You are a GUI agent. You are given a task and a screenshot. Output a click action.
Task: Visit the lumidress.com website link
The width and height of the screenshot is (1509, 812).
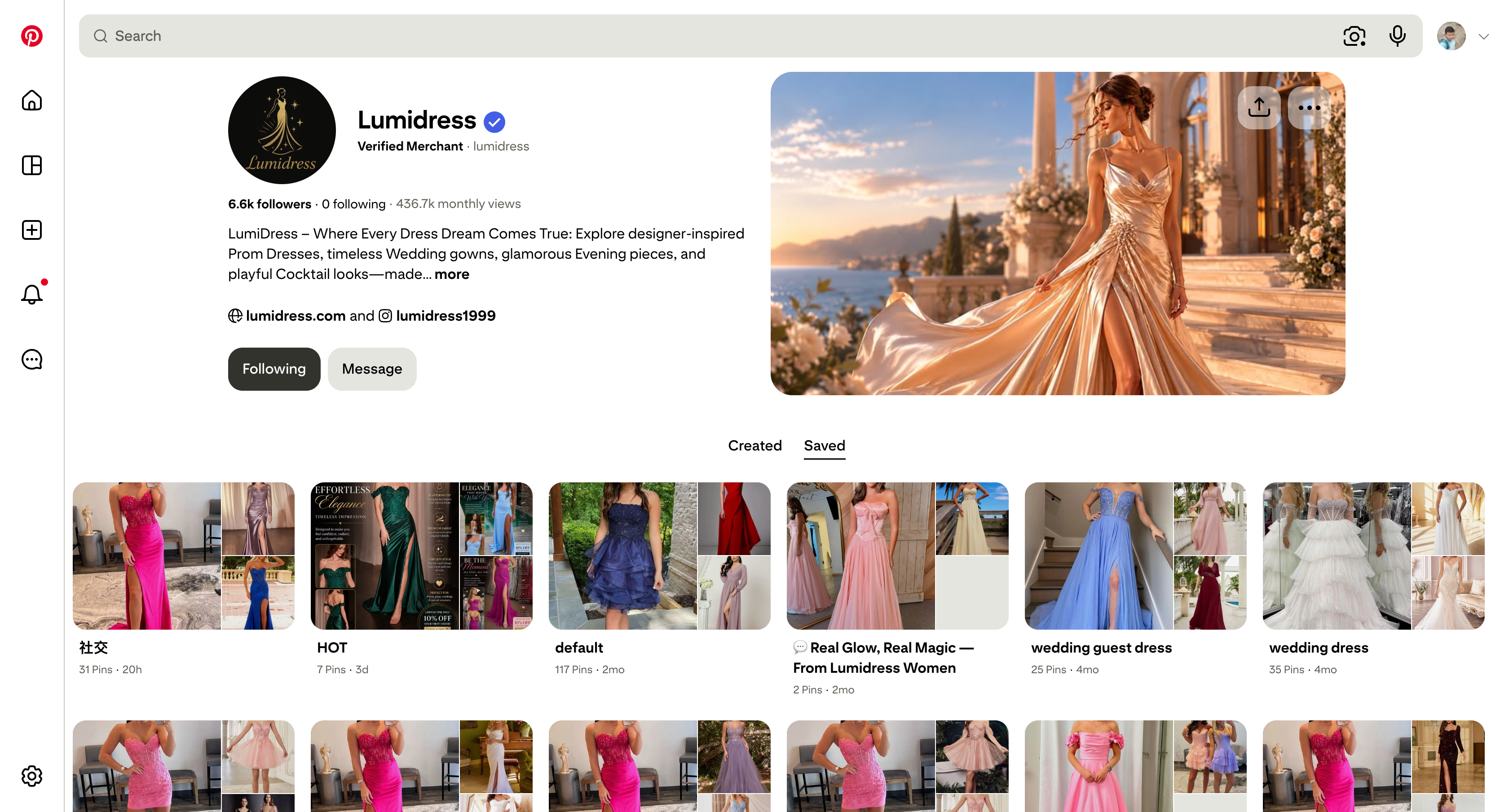pos(296,316)
